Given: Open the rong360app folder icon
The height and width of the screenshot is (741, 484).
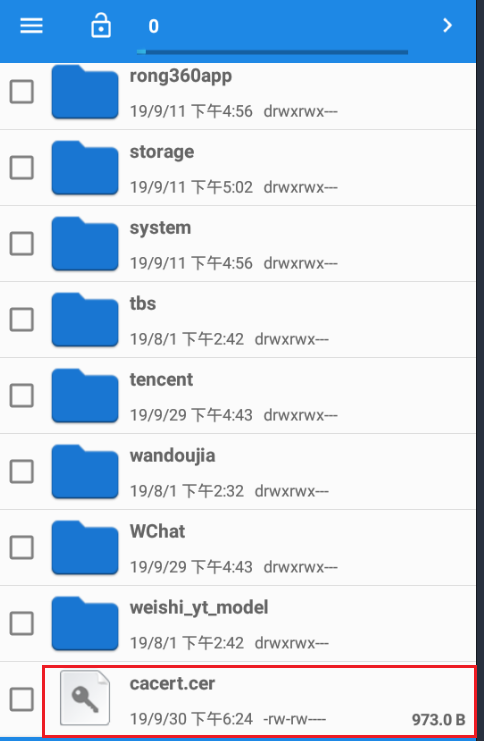Looking at the screenshot, I should coord(85,92).
